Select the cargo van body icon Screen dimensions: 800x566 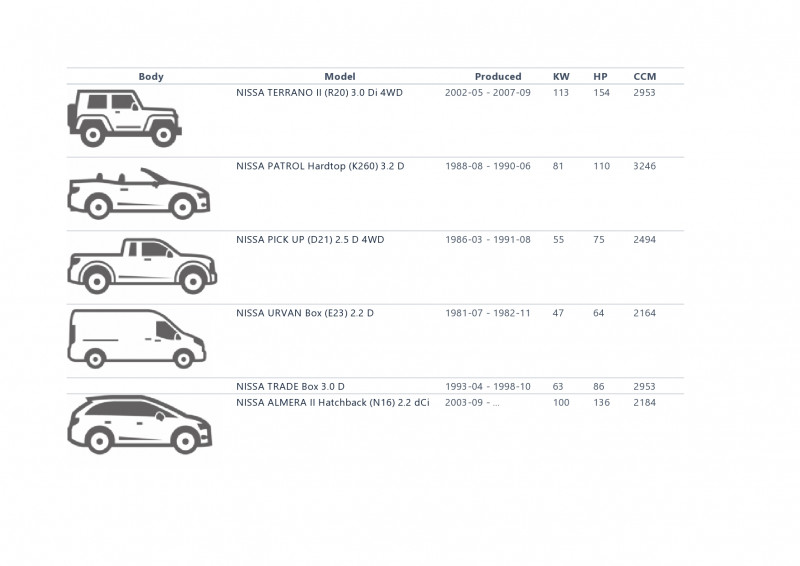click(x=137, y=338)
